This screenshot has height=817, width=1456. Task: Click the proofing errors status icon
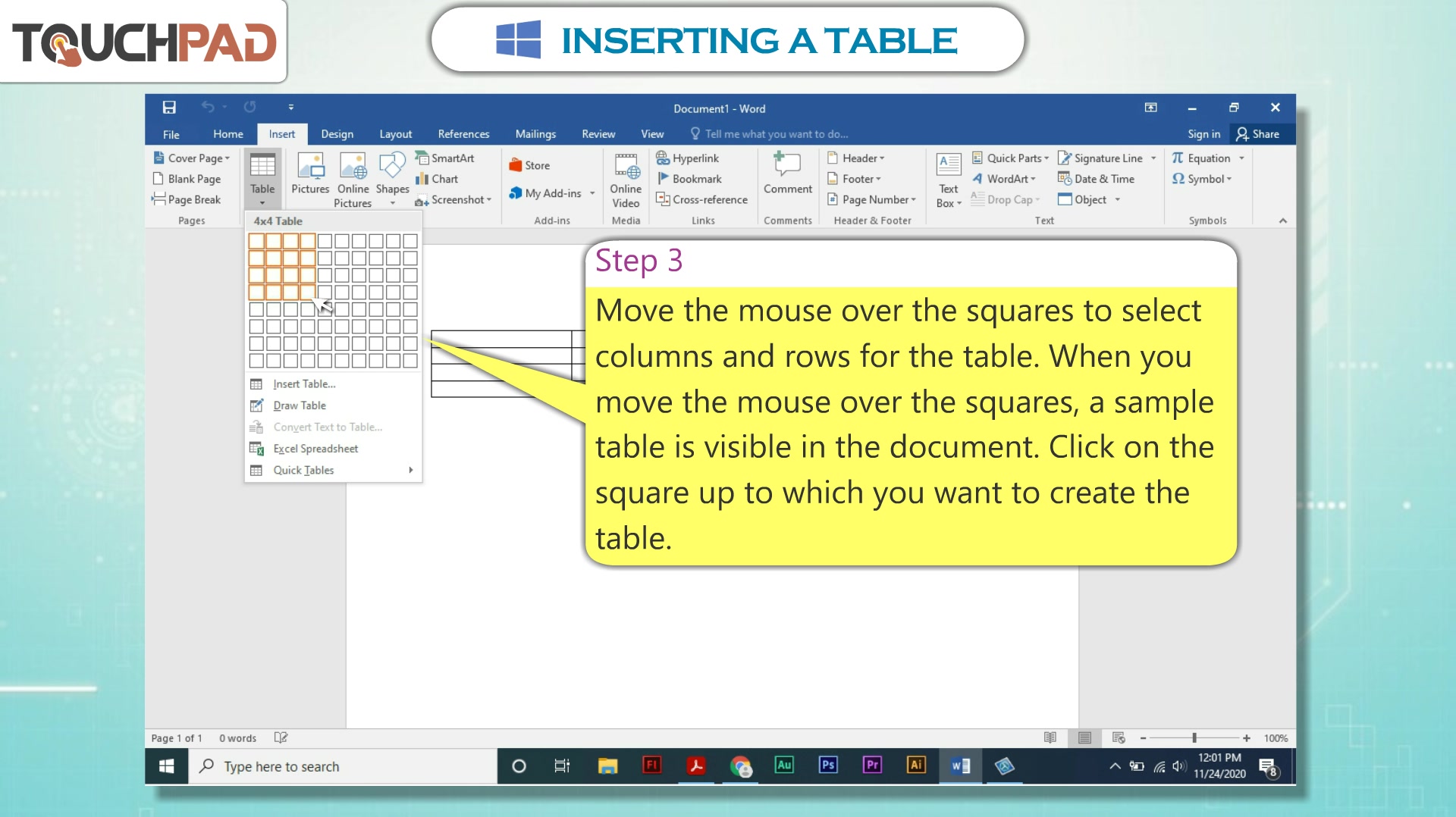pyautogui.click(x=281, y=737)
